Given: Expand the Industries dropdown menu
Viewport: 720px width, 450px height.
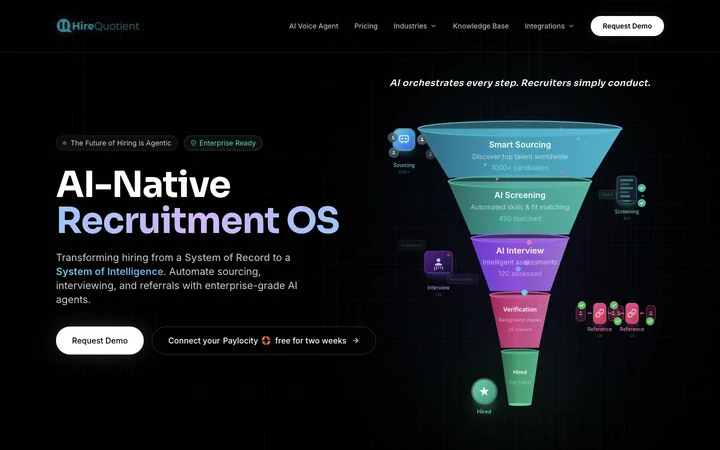Looking at the screenshot, I should tap(415, 26).
